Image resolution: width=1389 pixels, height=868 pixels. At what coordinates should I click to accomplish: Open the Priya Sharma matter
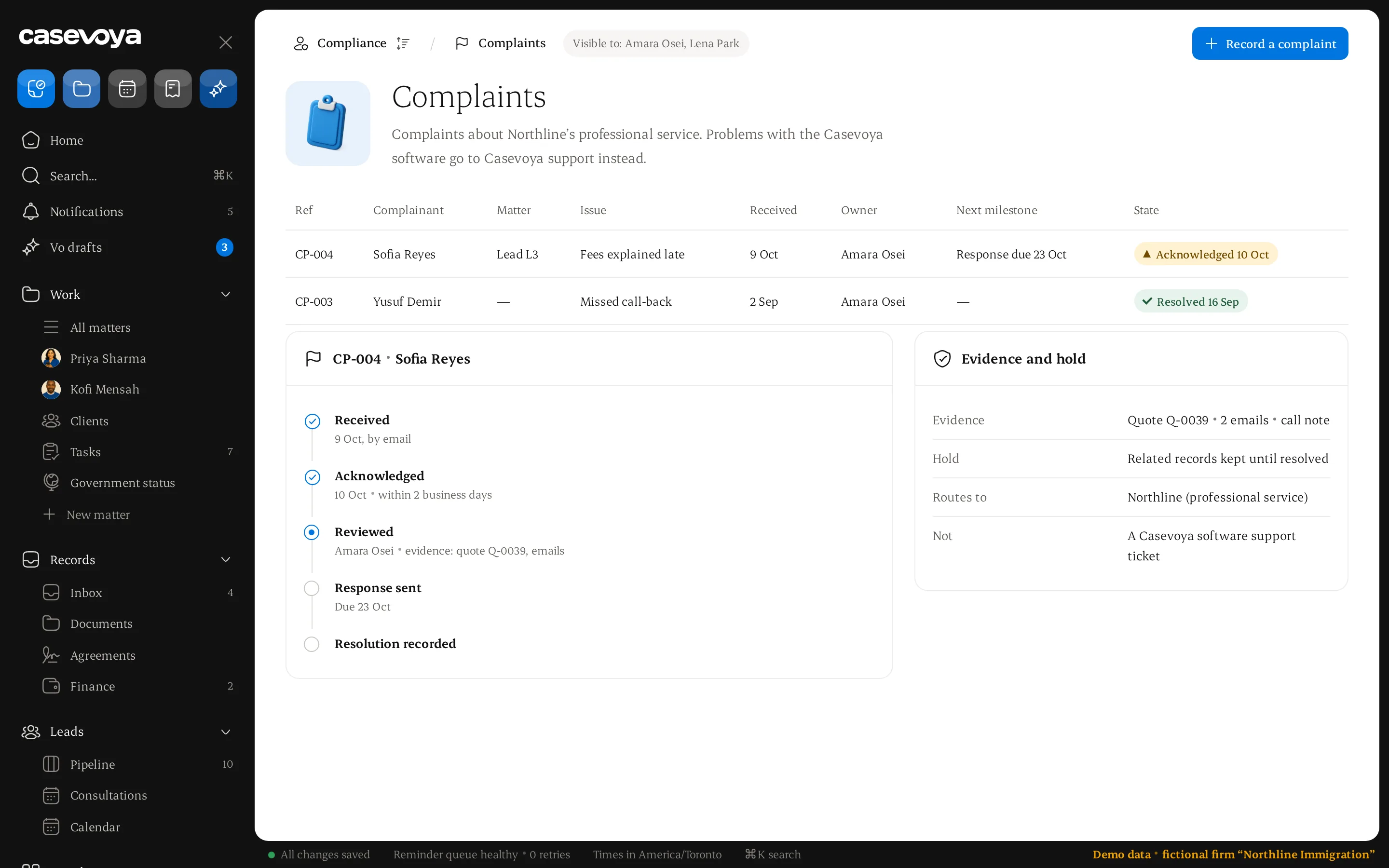[x=137, y=358]
